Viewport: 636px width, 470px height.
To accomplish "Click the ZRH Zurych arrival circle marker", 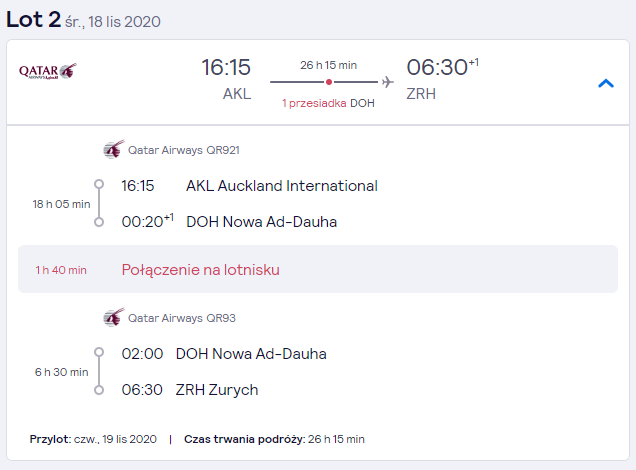I will [x=99, y=390].
